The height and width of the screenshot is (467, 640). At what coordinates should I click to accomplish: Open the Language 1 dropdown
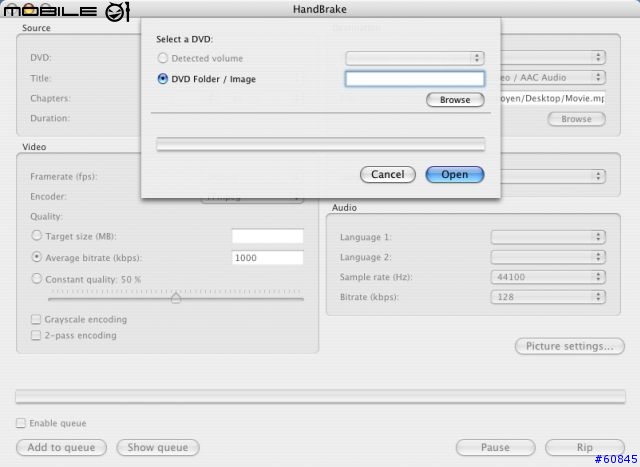point(548,237)
